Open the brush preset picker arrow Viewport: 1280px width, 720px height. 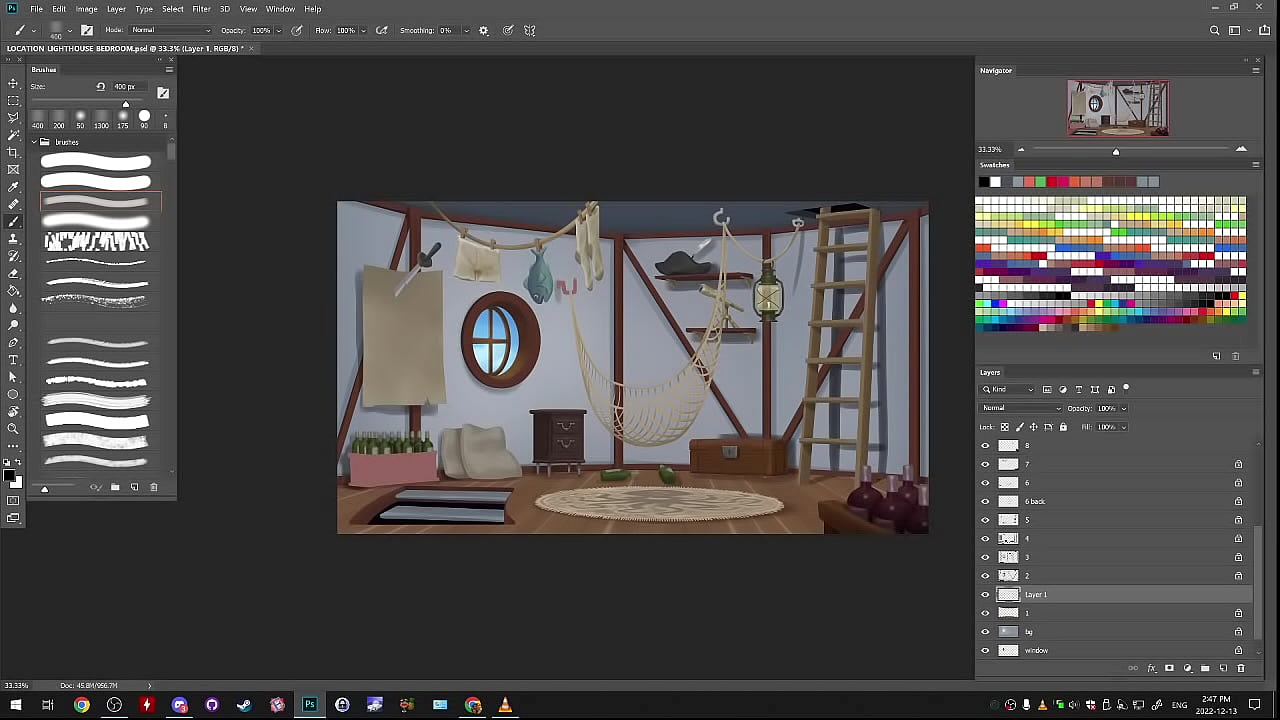click(x=69, y=30)
